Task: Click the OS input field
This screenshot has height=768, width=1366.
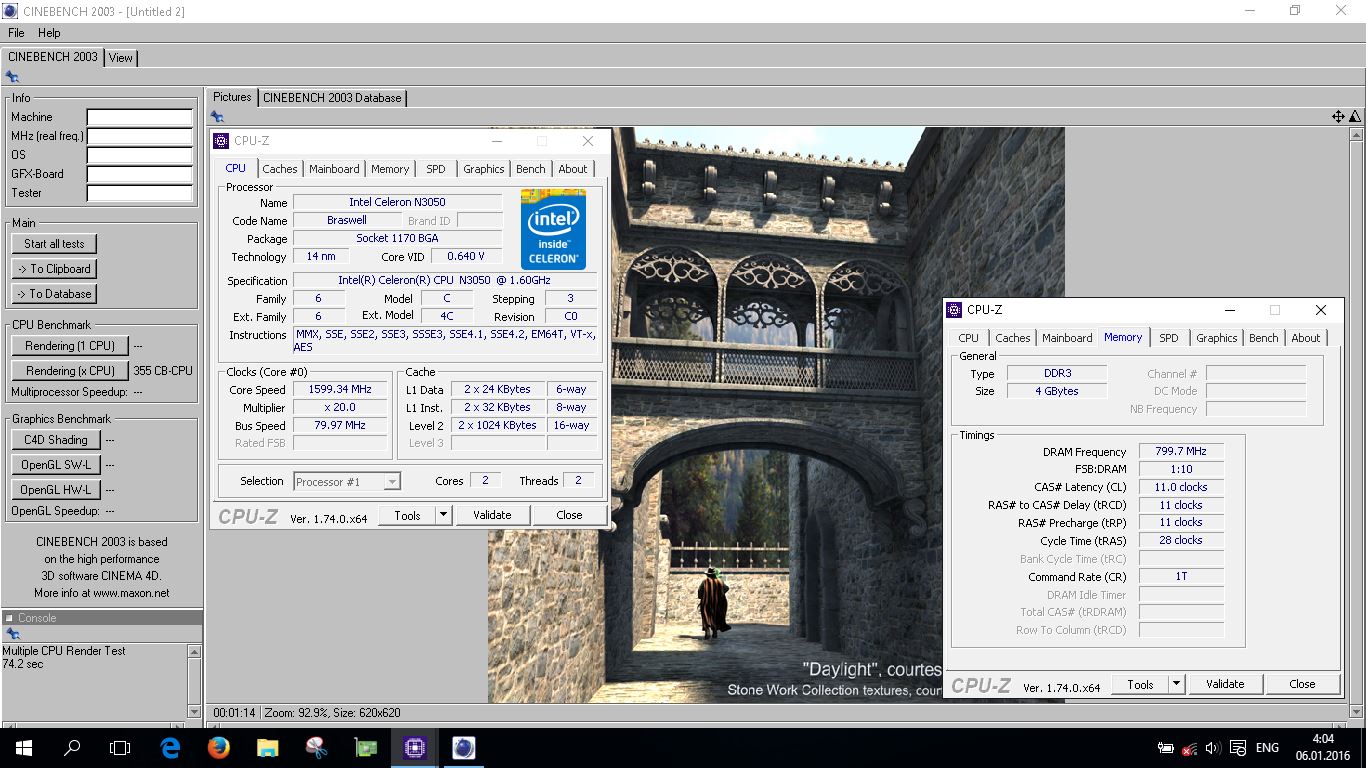Action: tap(139, 156)
